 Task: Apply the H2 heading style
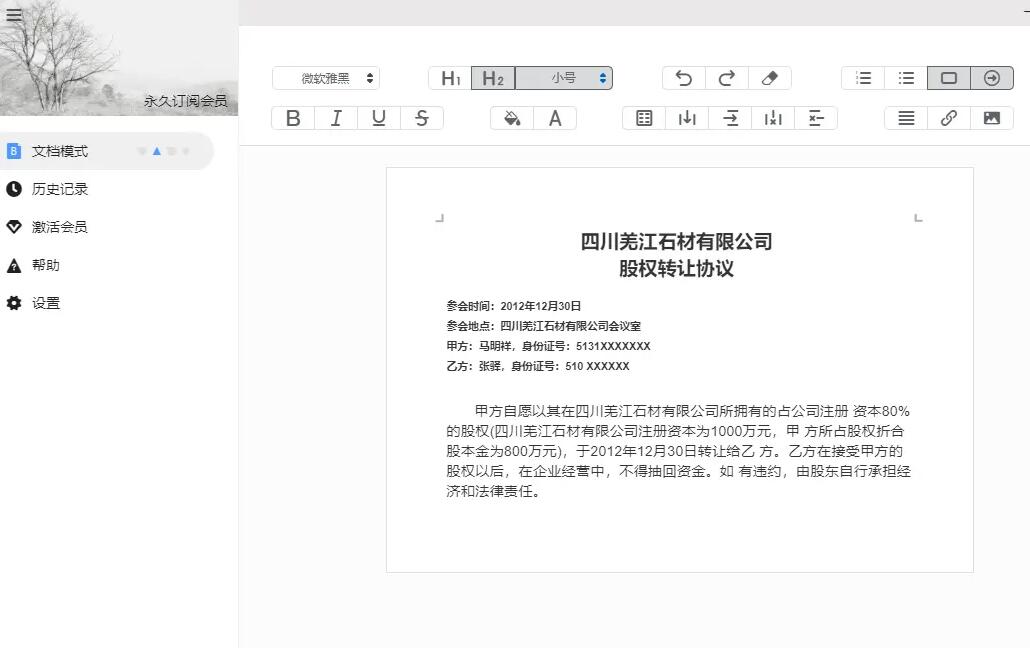[x=493, y=77]
